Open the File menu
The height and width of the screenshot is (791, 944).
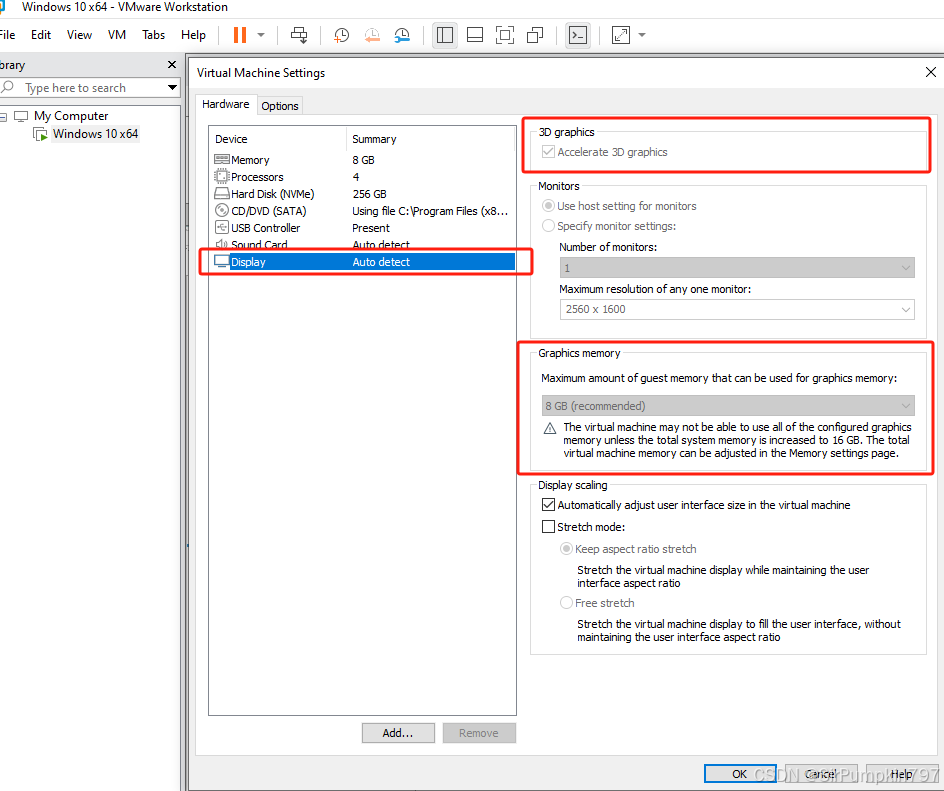coord(7,35)
